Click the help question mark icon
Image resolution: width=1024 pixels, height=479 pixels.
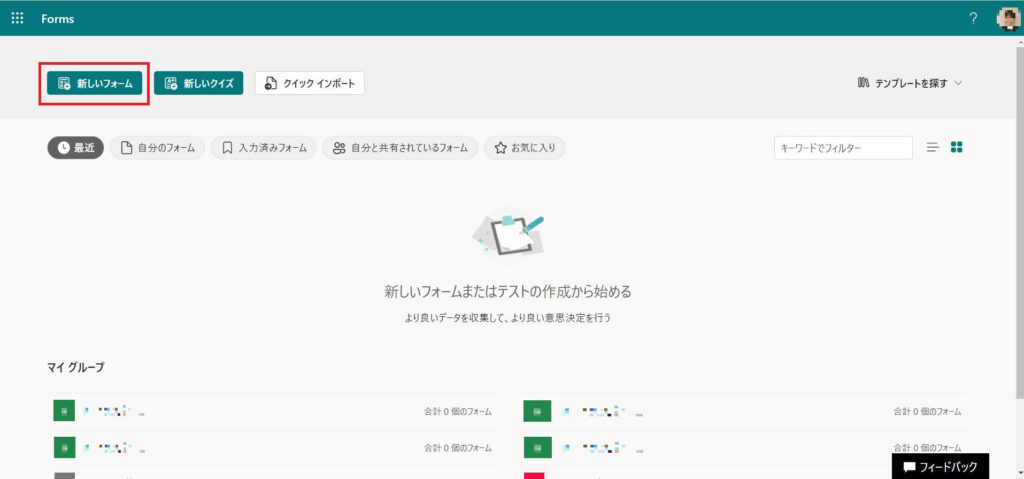(973, 18)
